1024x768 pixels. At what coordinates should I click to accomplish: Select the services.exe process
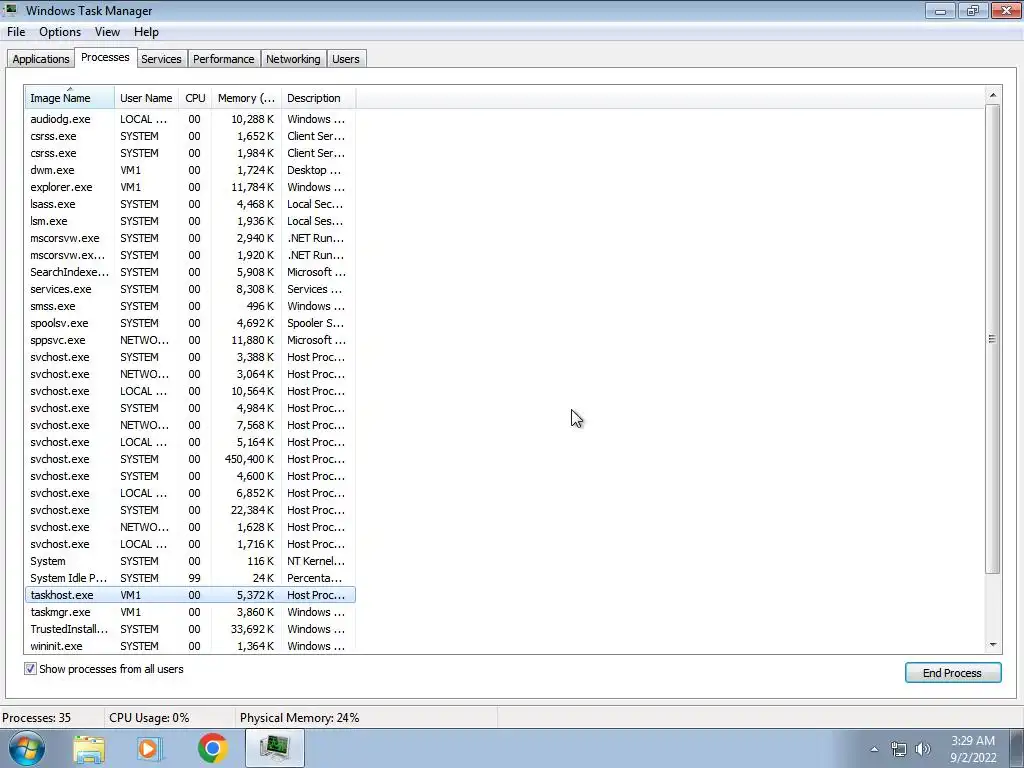[x=190, y=289]
